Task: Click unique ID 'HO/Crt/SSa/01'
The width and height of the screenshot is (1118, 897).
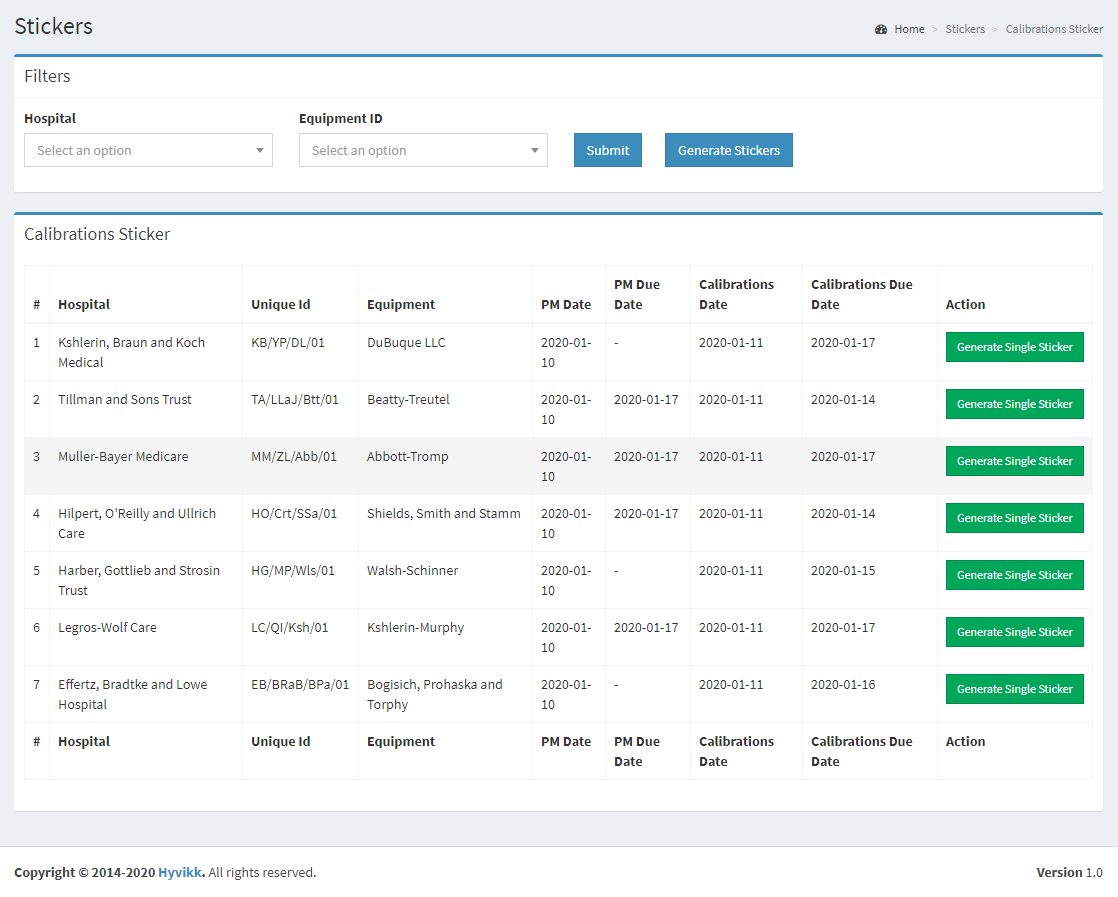Action: 294,513
